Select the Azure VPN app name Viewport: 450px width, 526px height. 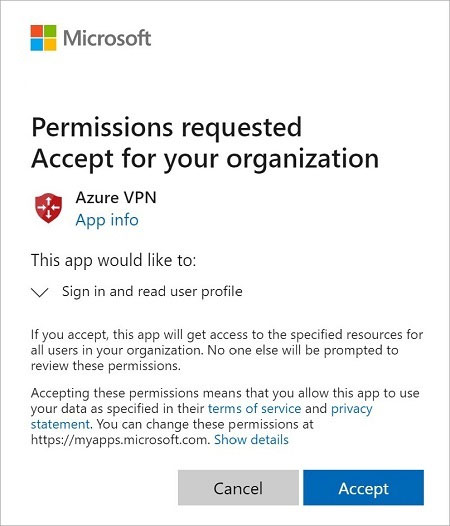point(116,198)
